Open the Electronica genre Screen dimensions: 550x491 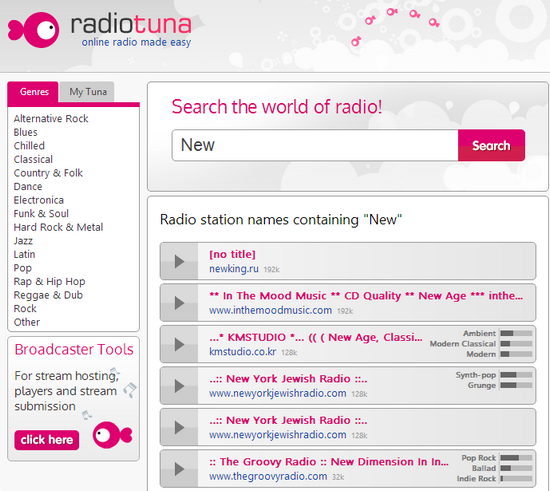click(x=39, y=200)
